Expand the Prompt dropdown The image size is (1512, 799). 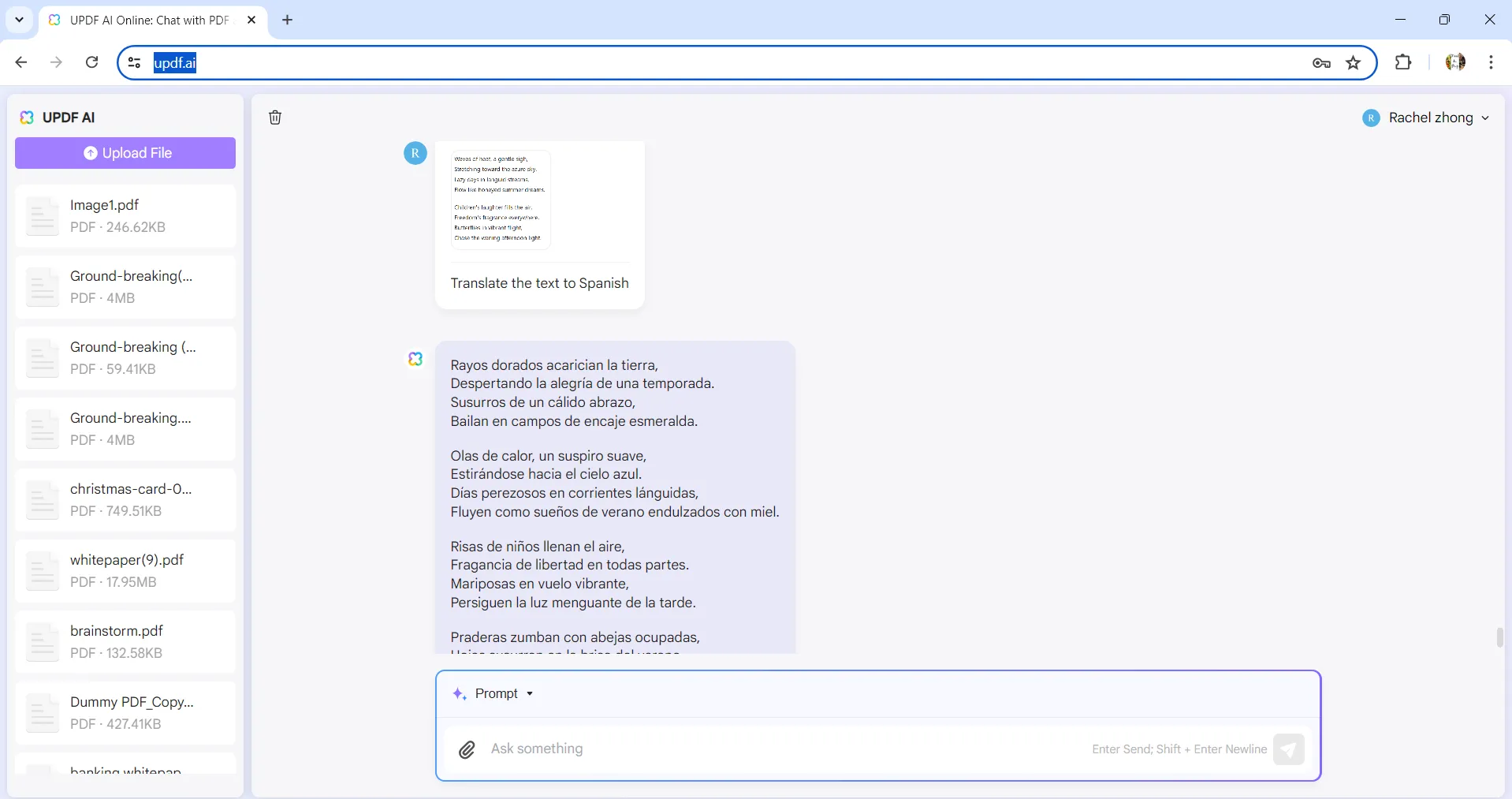click(530, 694)
